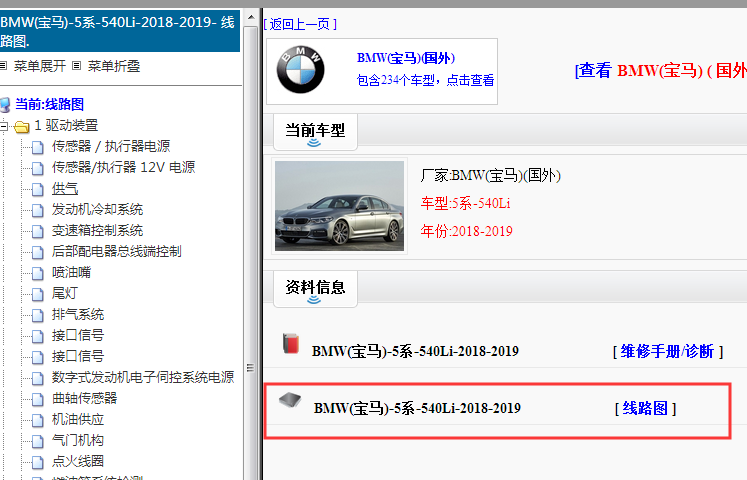This screenshot has width=747, height=480.
Task: Click page icon next to 喷油嘴
Action: pyautogui.click(x=38, y=273)
